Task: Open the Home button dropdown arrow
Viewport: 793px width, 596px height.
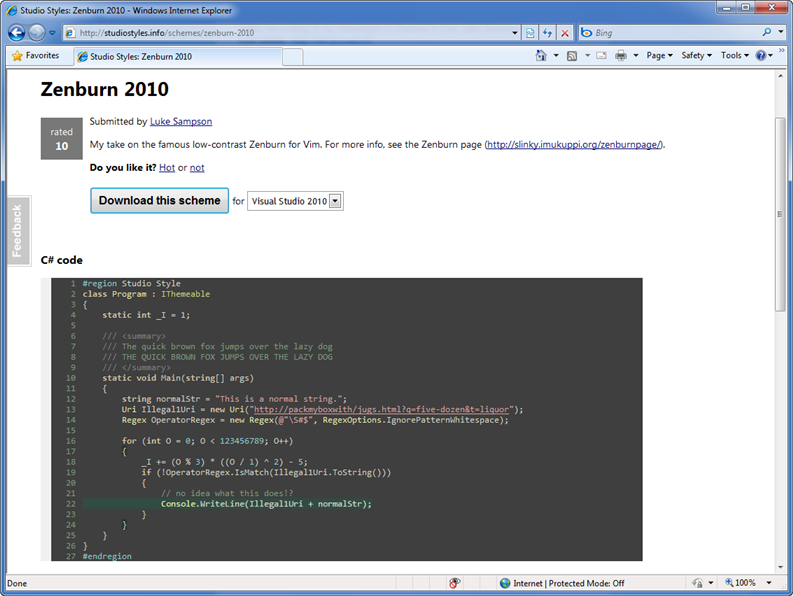Action: 556,56
